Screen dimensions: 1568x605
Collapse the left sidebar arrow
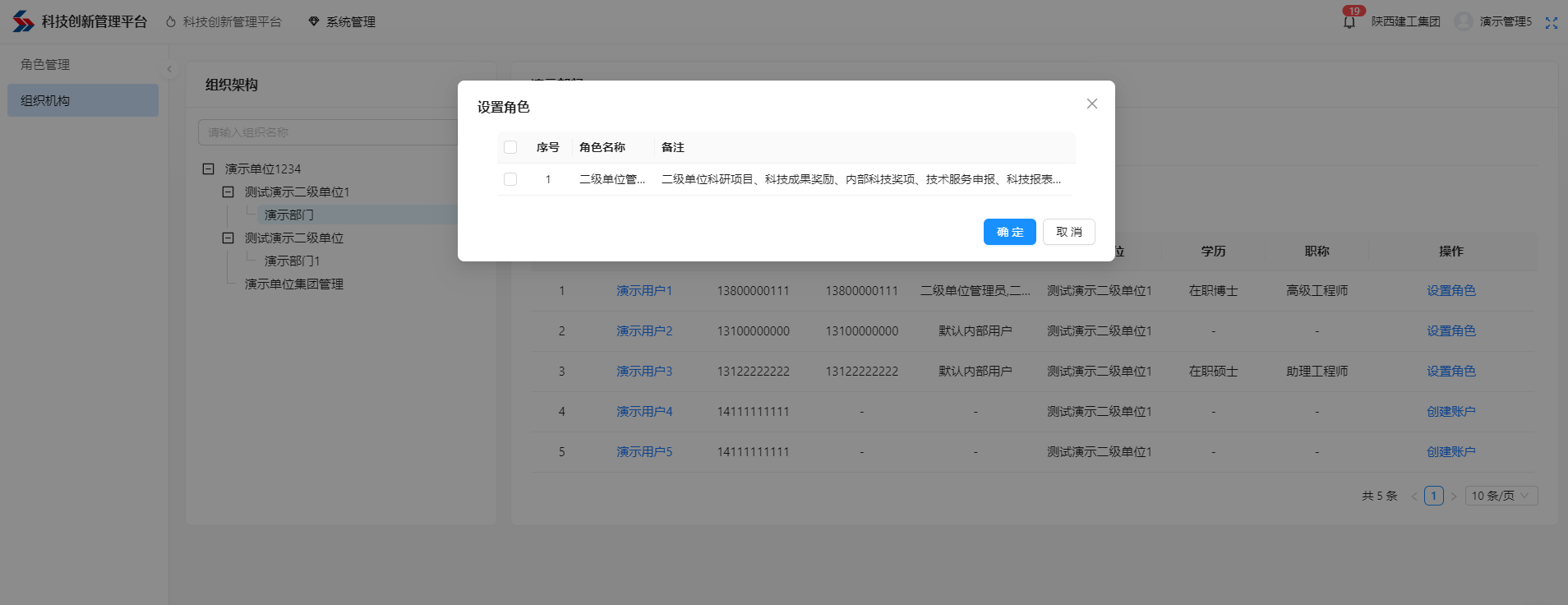pyautogui.click(x=169, y=69)
